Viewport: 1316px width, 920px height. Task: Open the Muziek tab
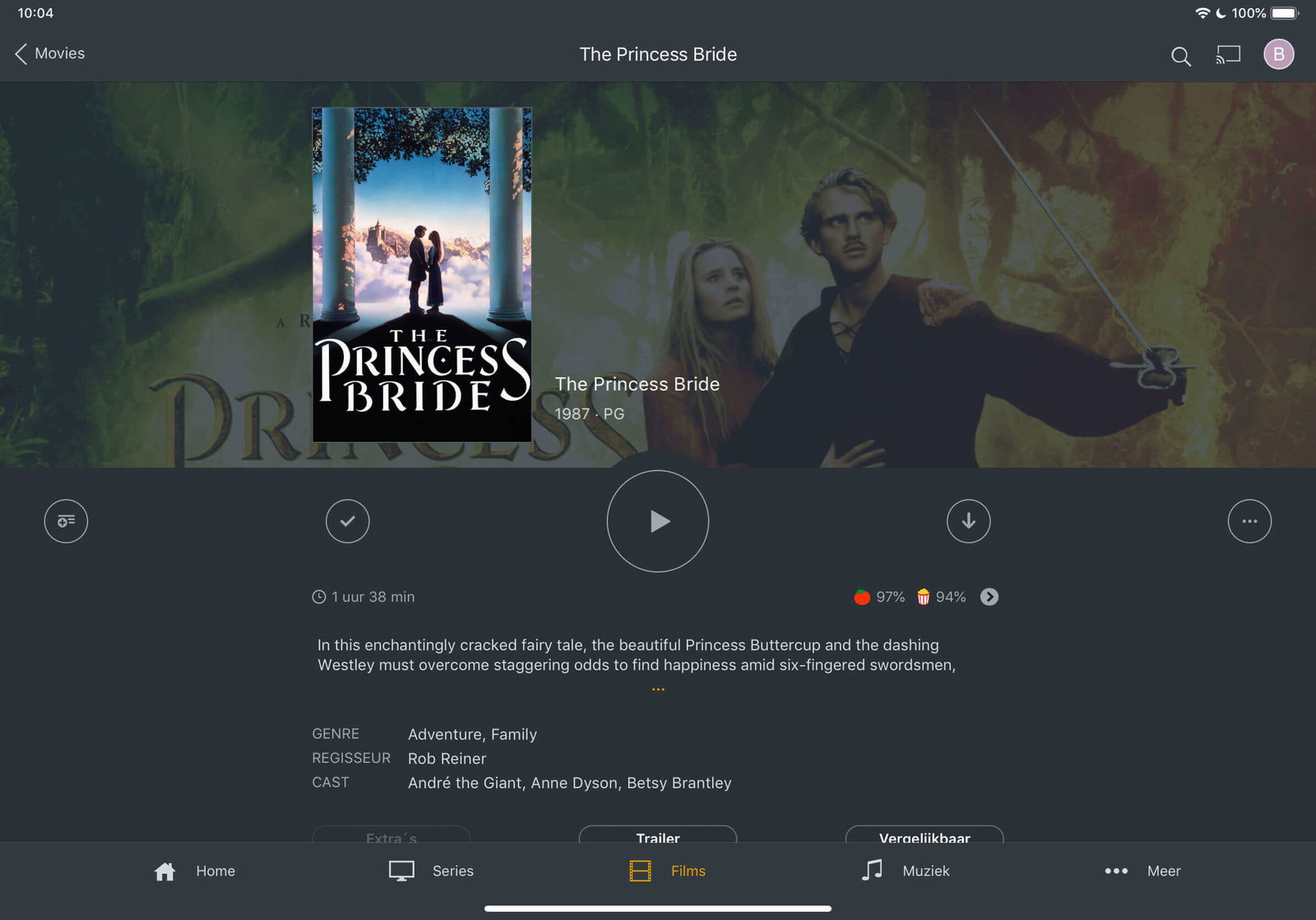click(905, 871)
